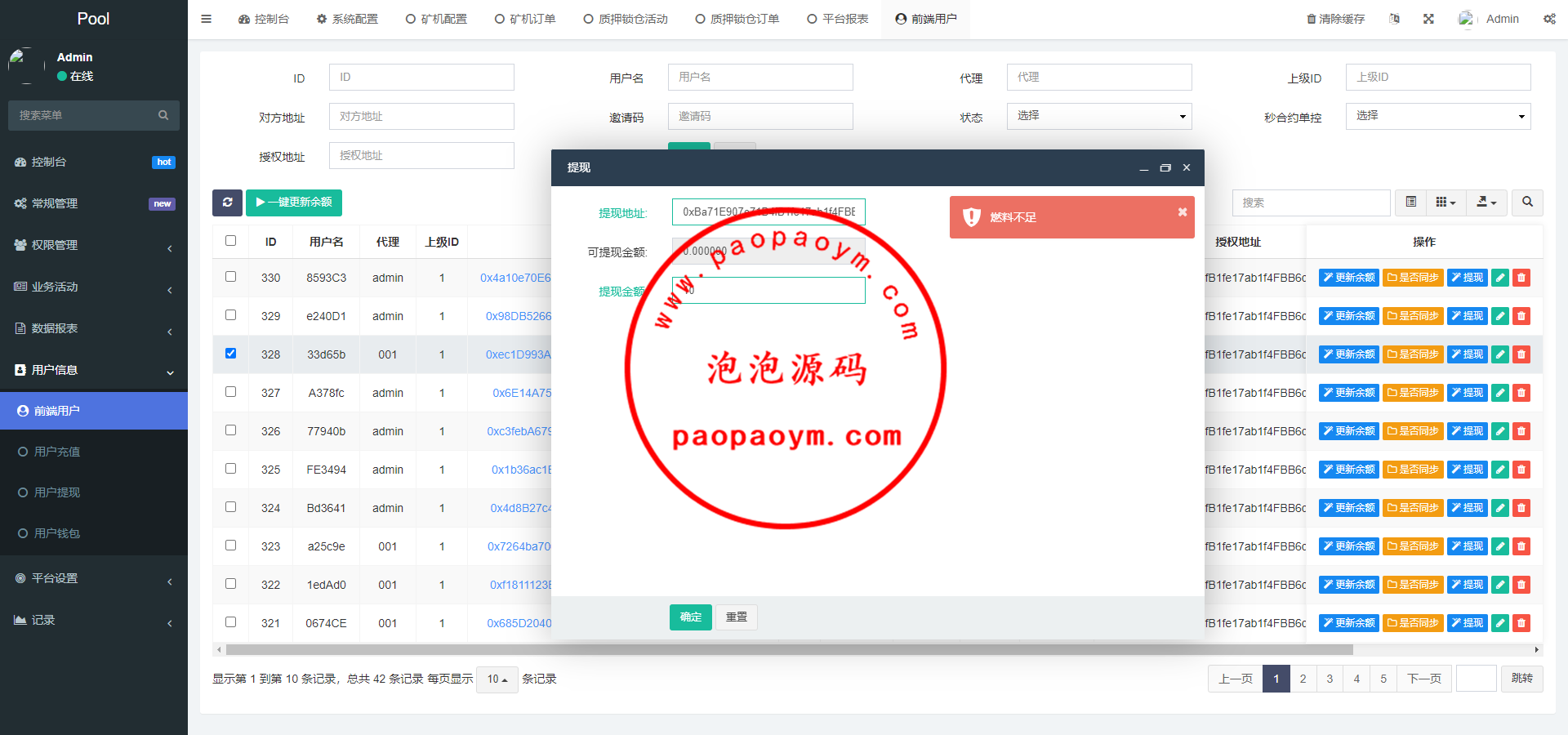Switch to the 控制台 top tab
Viewport: 1568px width, 735px height.
pyautogui.click(x=264, y=19)
